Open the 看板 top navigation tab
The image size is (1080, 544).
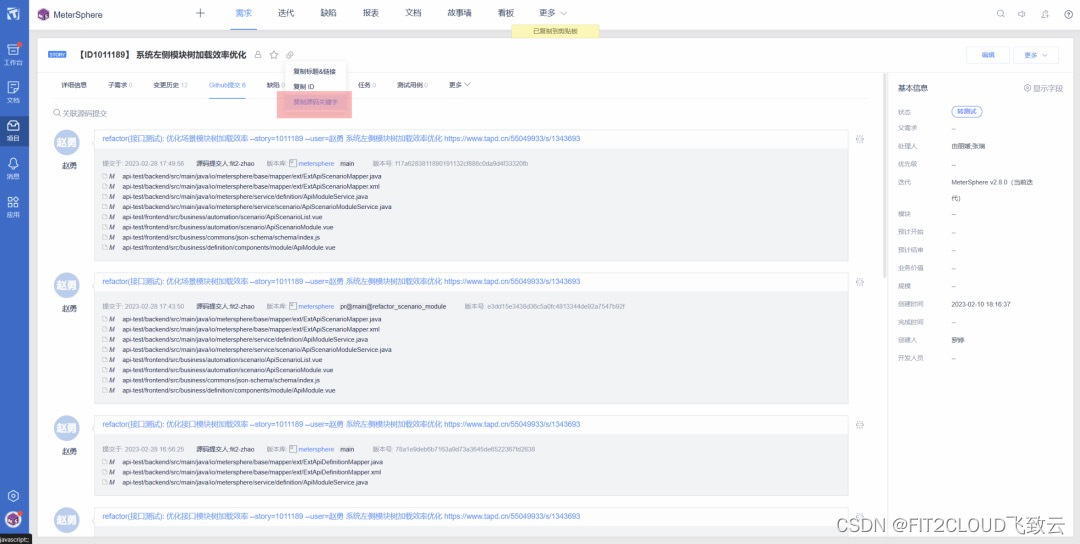(506, 13)
